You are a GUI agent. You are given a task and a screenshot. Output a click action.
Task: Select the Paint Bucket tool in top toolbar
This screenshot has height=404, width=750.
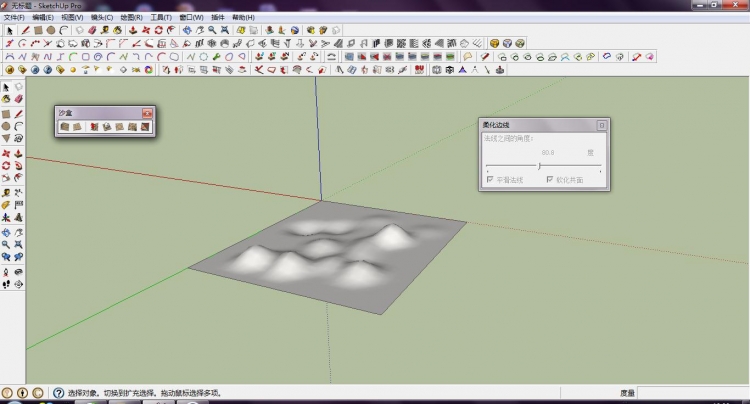tap(117, 30)
